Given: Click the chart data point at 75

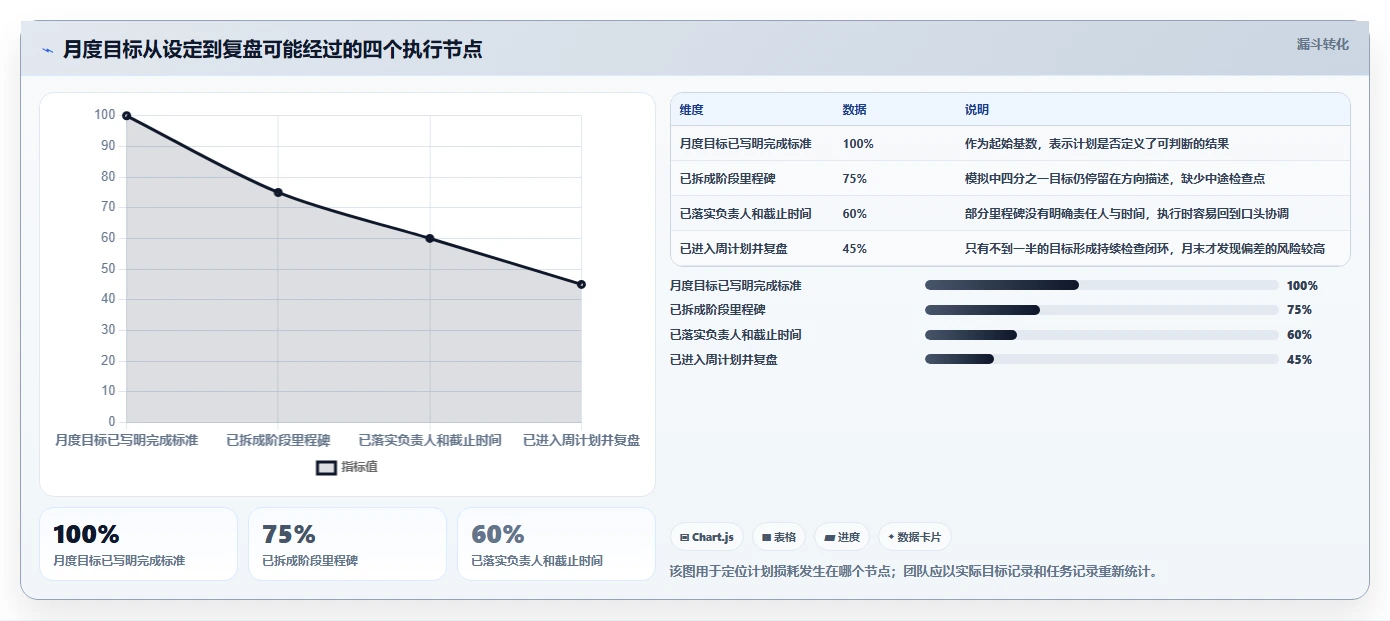Looking at the screenshot, I should click(x=278, y=193).
